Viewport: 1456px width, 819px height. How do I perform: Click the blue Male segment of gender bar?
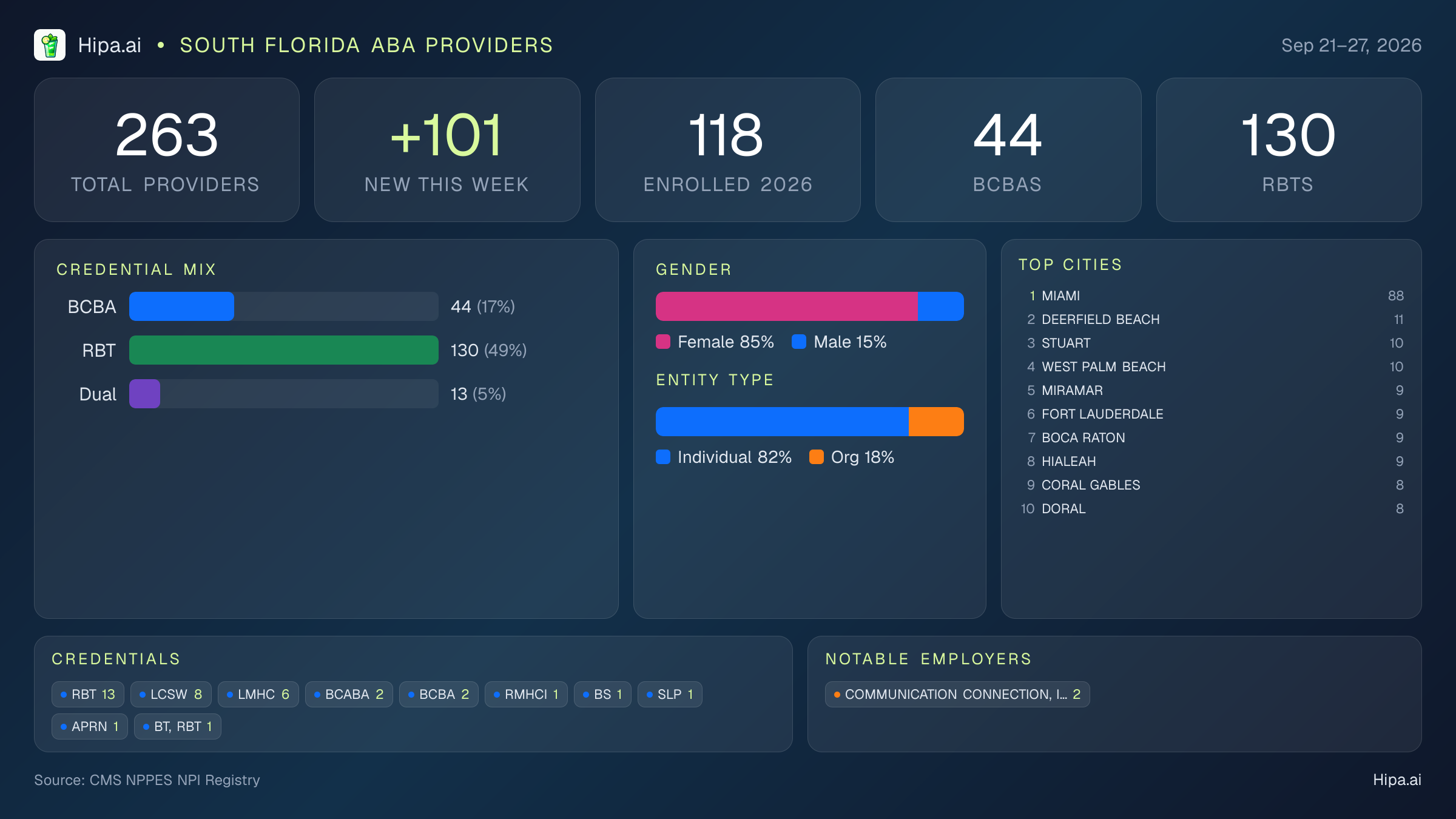point(941,306)
